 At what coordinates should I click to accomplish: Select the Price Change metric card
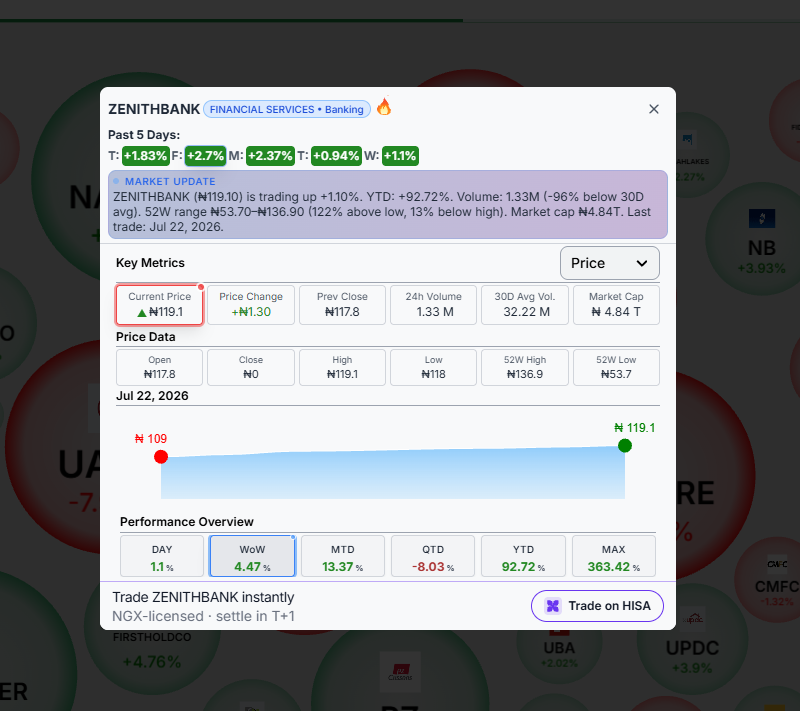251,304
